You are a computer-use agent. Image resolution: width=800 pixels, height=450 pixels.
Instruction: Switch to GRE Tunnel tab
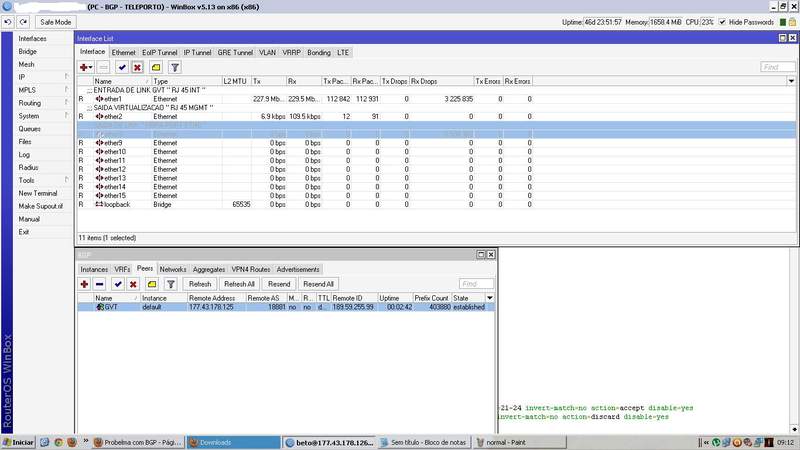(x=235, y=53)
